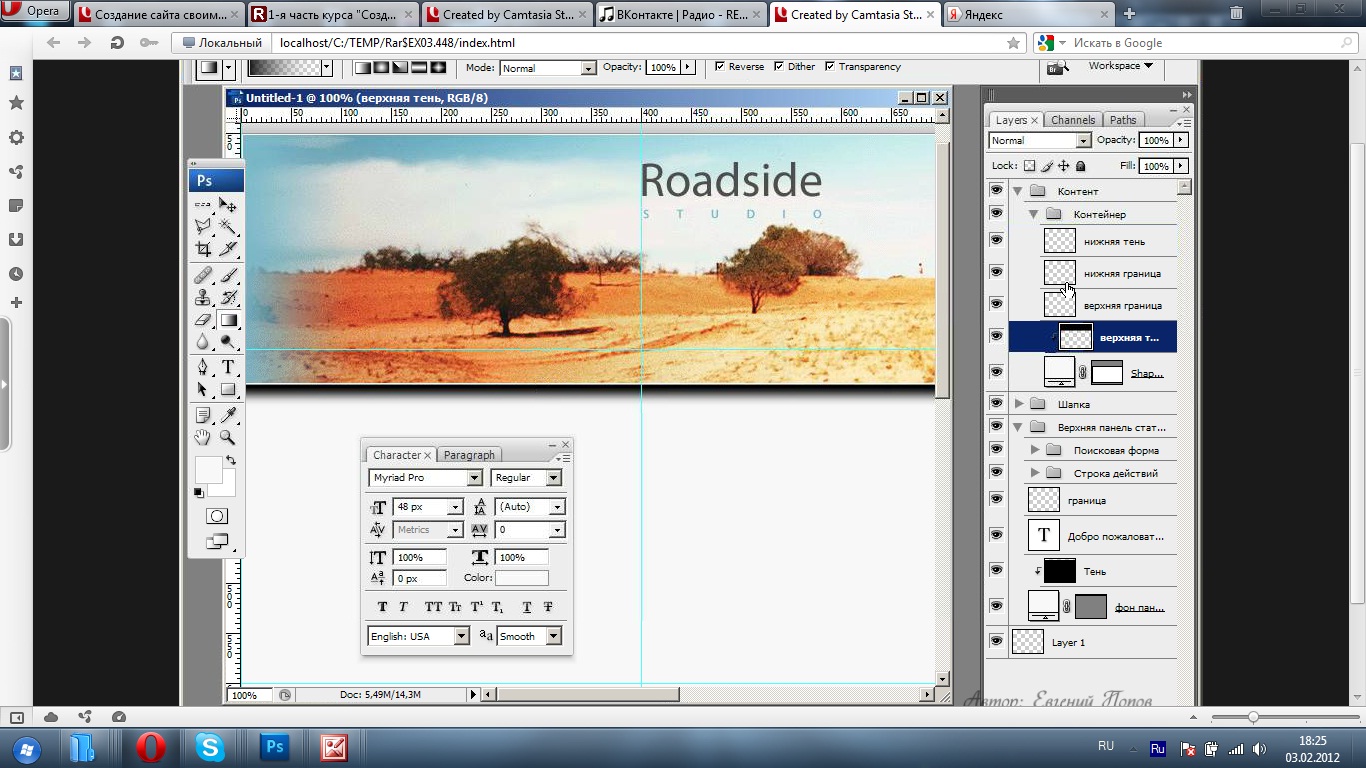Expand the Шапка layer group
The height and width of the screenshot is (768, 1366).
coord(1019,404)
